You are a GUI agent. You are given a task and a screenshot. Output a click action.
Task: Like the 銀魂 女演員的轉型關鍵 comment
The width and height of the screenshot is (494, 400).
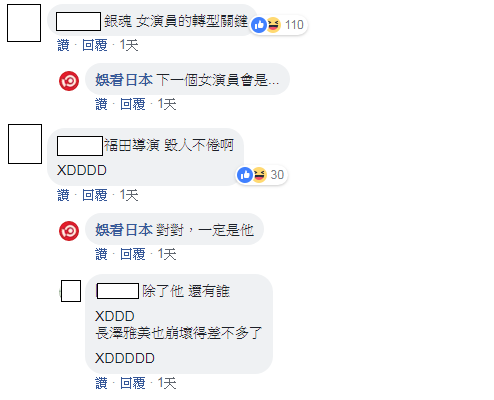(63, 45)
